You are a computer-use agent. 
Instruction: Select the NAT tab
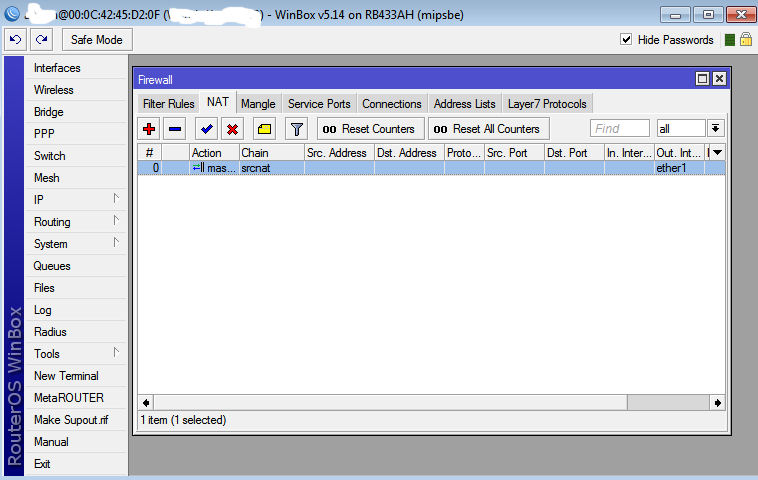(x=218, y=102)
